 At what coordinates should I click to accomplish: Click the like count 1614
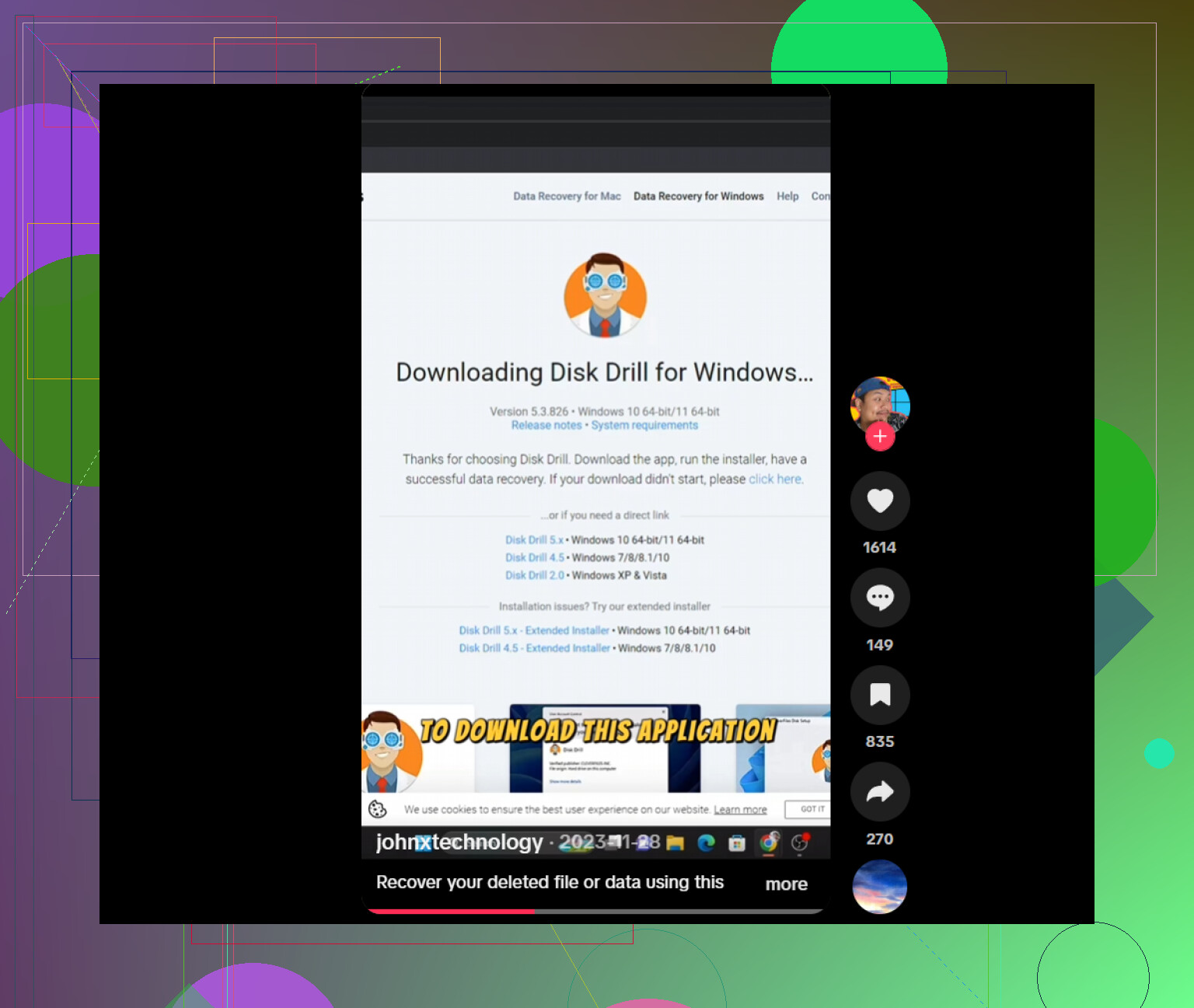[880, 548]
